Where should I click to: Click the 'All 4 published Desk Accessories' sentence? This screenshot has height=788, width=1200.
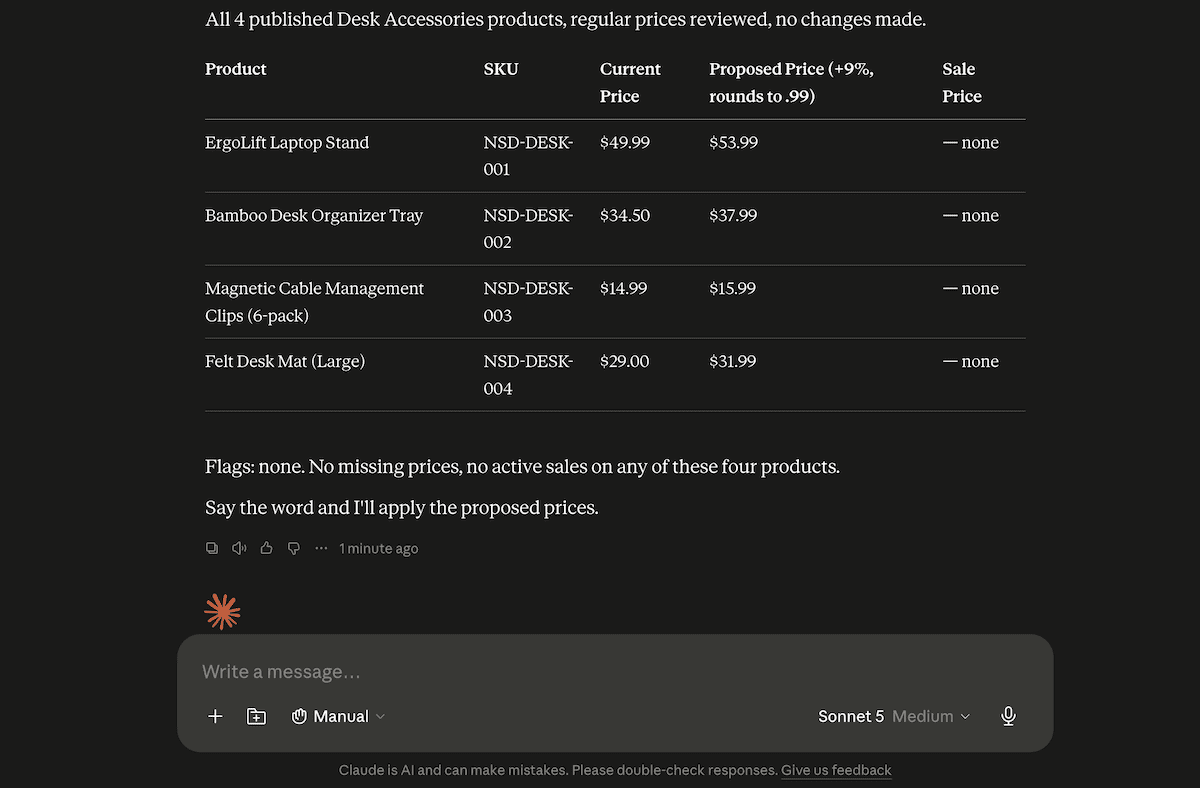[x=565, y=19]
